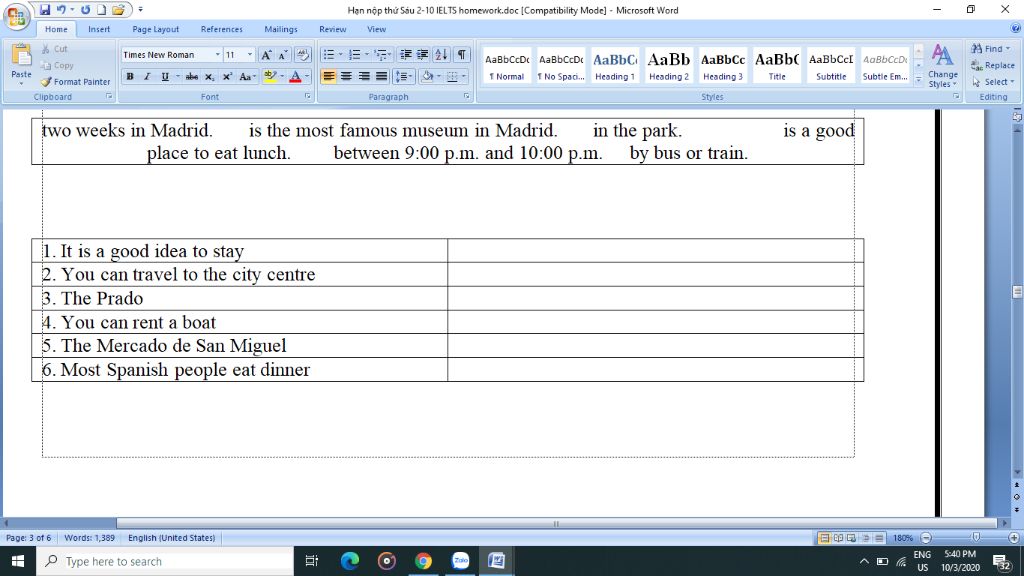Screen dimensions: 1024x576
Task: Toggle Underline formatting
Action: (x=165, y=76)
